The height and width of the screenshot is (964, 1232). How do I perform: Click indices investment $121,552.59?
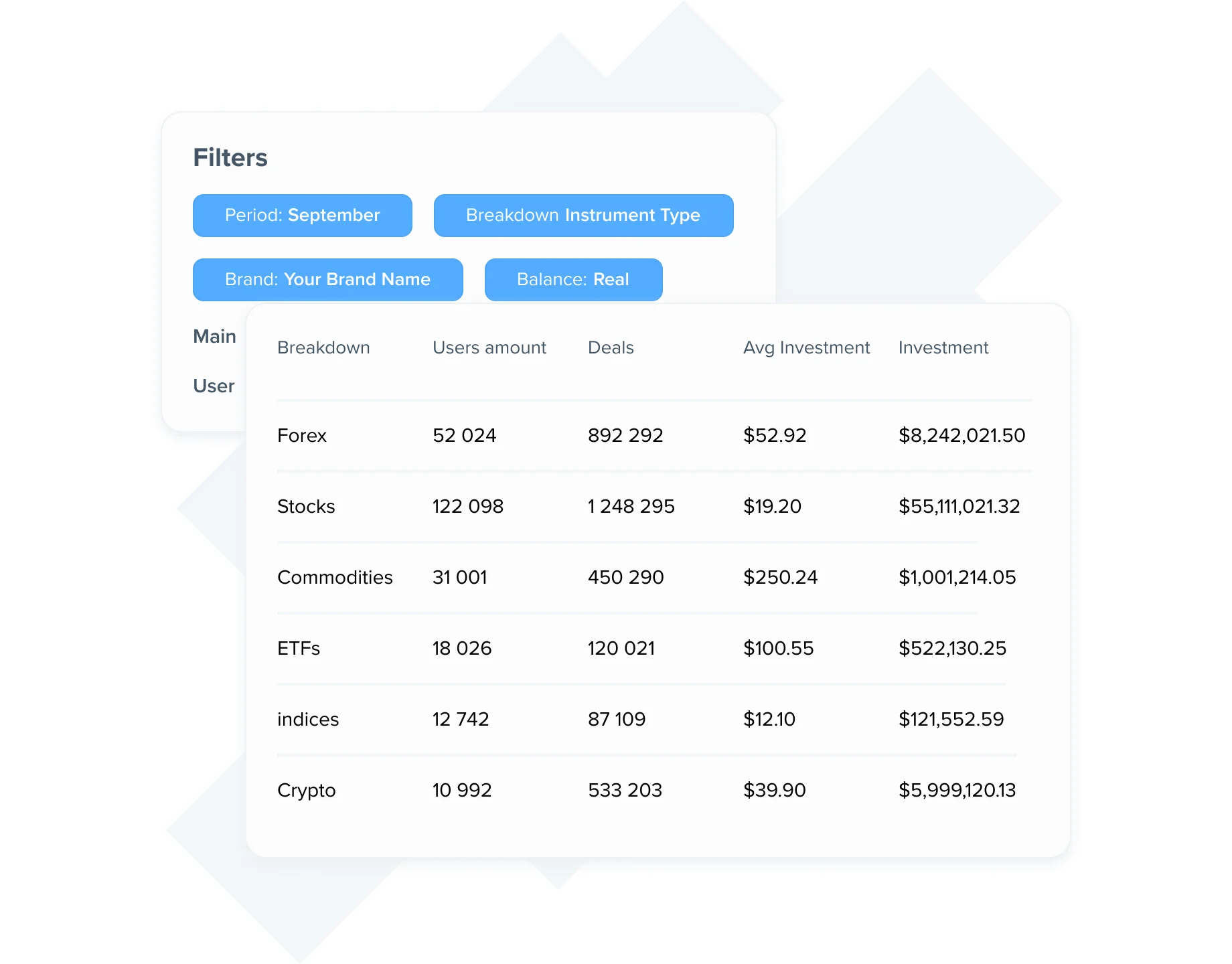tap(951, 719)
